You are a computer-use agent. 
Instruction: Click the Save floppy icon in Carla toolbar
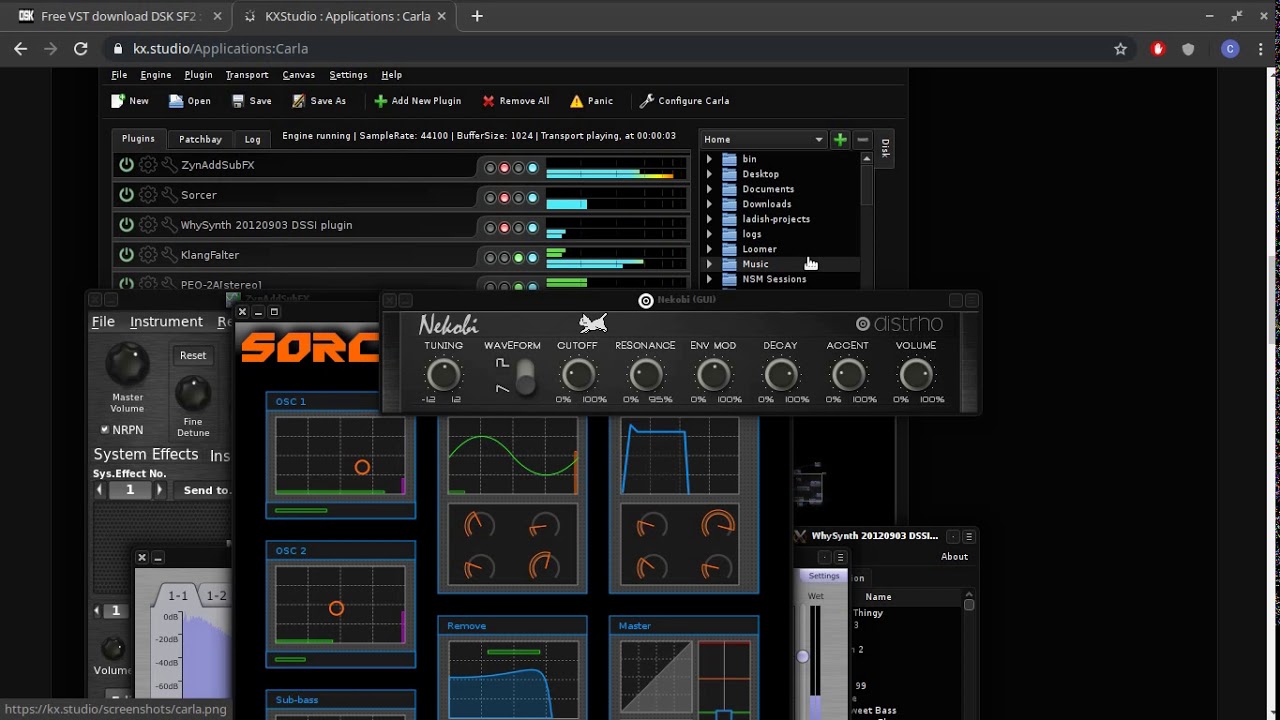(238, 101)
